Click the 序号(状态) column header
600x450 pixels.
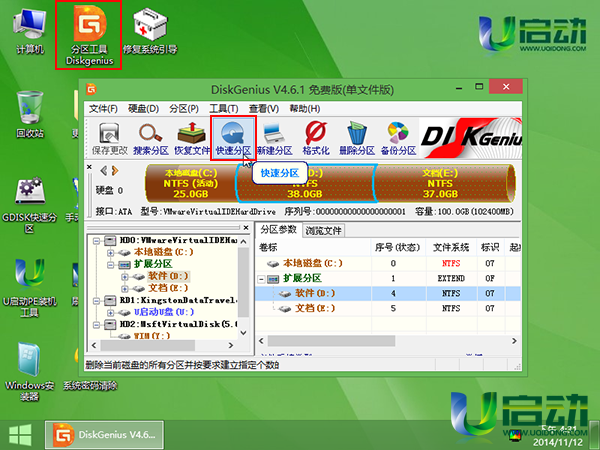(398, 248)
